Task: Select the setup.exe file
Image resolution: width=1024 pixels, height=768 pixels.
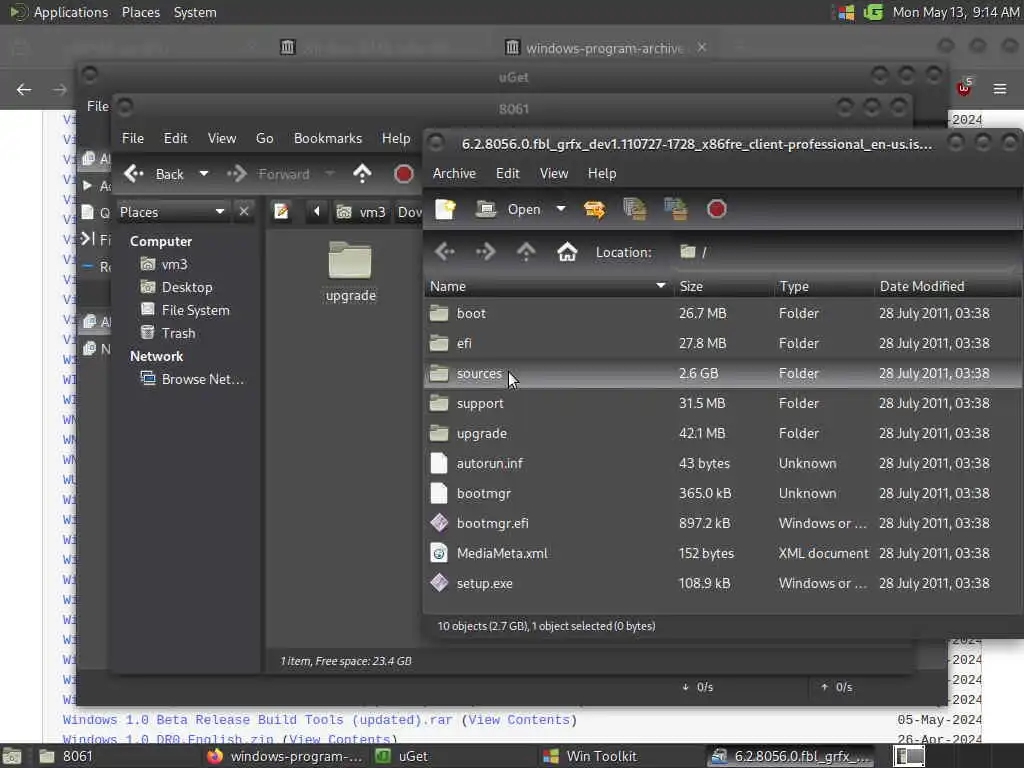Action: 722,584
